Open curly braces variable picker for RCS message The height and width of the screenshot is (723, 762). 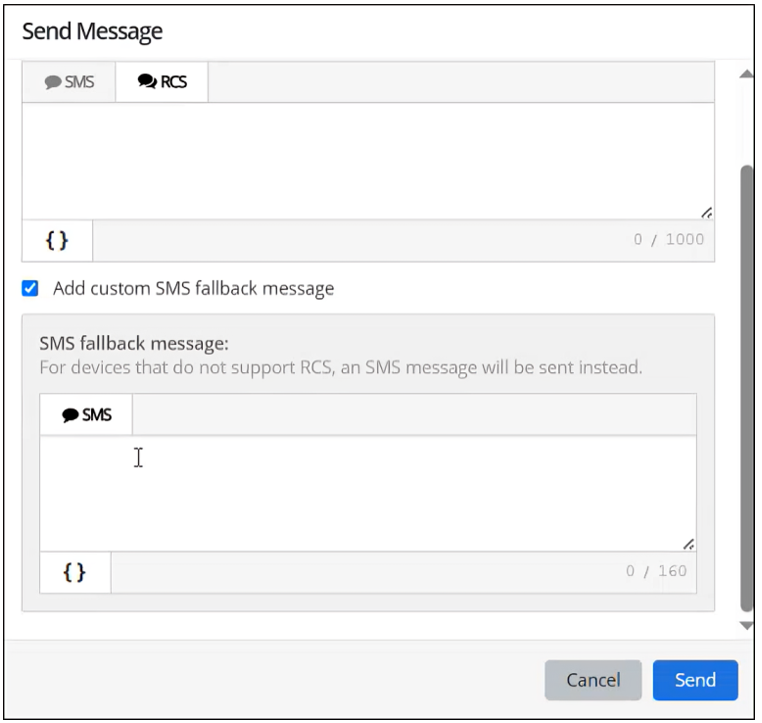(x=57, y=240)
